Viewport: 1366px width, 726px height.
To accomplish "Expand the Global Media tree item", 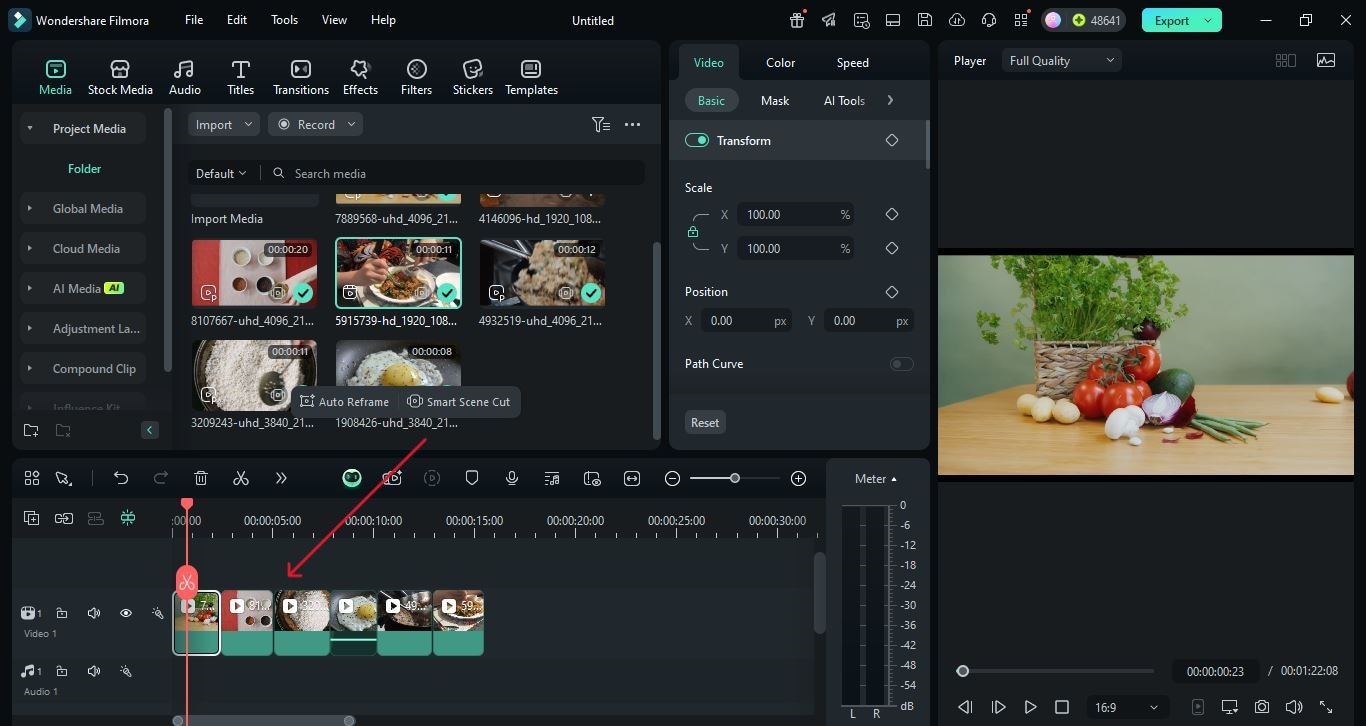I will [x=29, y=209].
